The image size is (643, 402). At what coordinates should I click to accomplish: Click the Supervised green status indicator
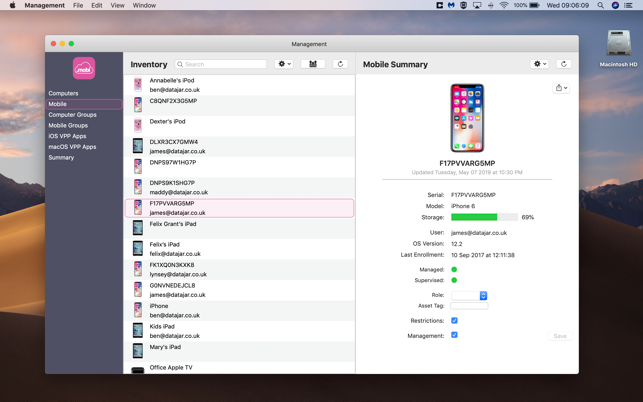click(454, 280)
